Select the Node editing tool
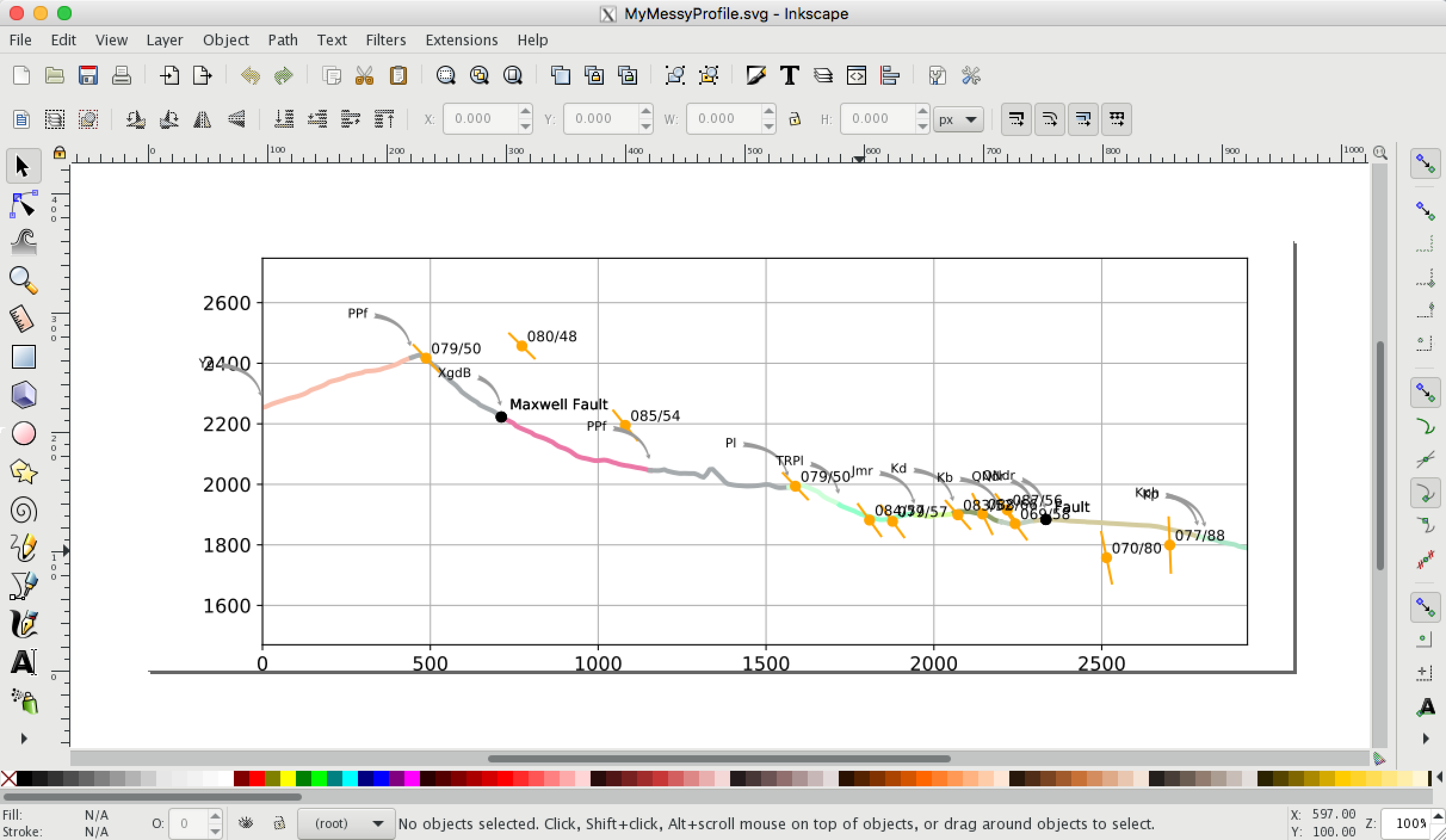 point(23,205)
